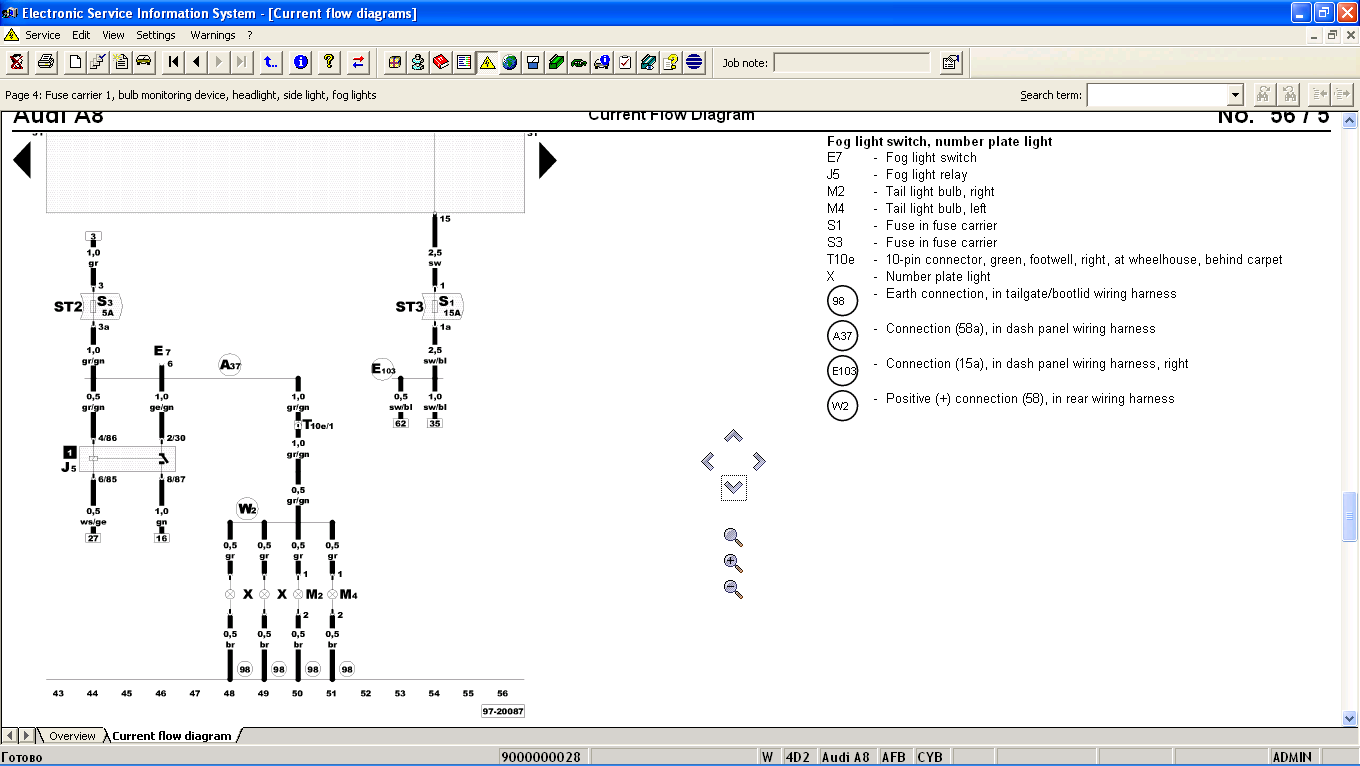Click the black right triangle for next diagram

coord(546,160)
